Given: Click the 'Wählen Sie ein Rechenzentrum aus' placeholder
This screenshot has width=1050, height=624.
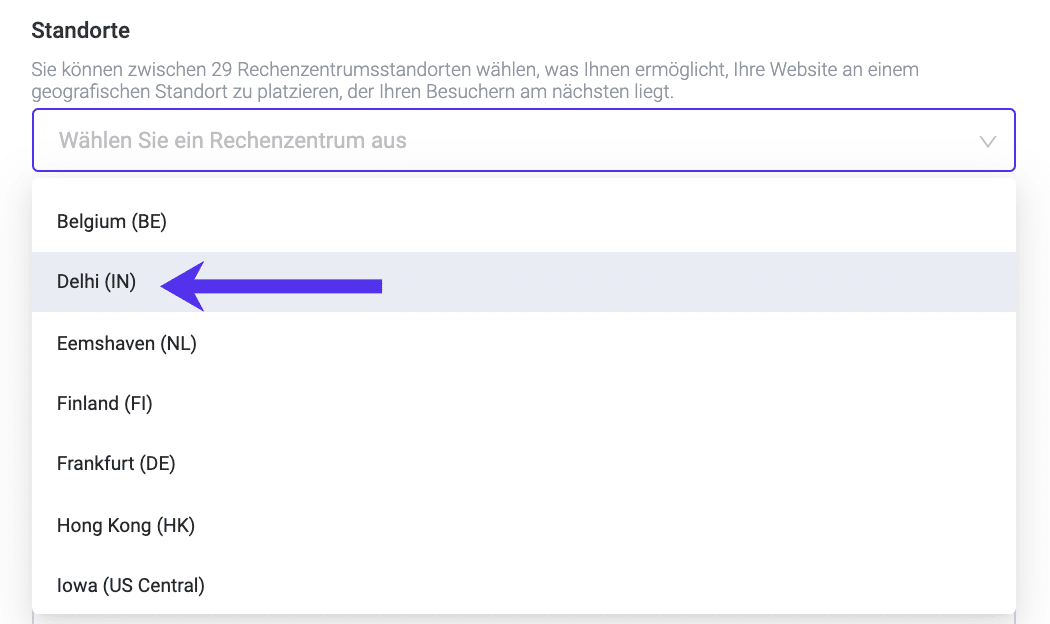Looking at the screenshot, I should click(x=233, y=140).
